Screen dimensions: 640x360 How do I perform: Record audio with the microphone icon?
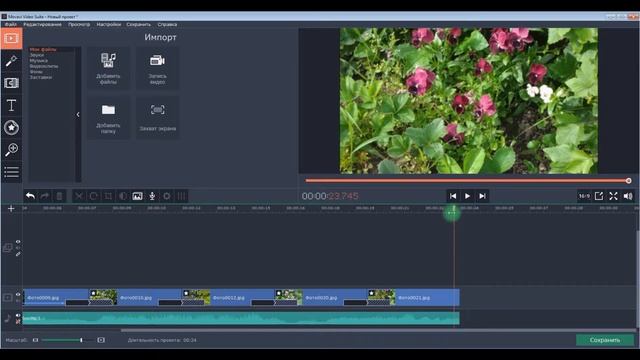152,196
